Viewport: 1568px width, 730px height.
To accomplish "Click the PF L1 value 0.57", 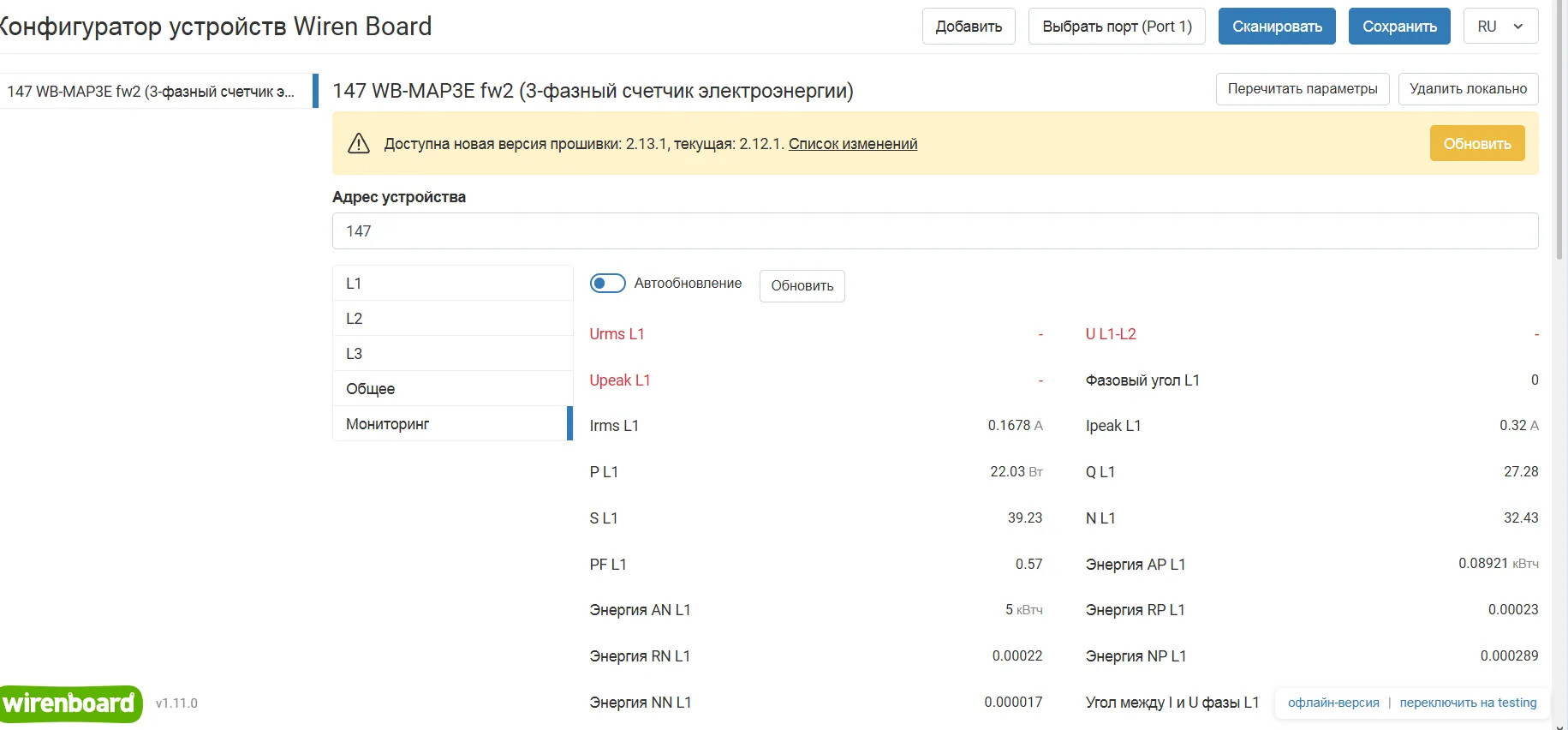I will (1028, 565).
